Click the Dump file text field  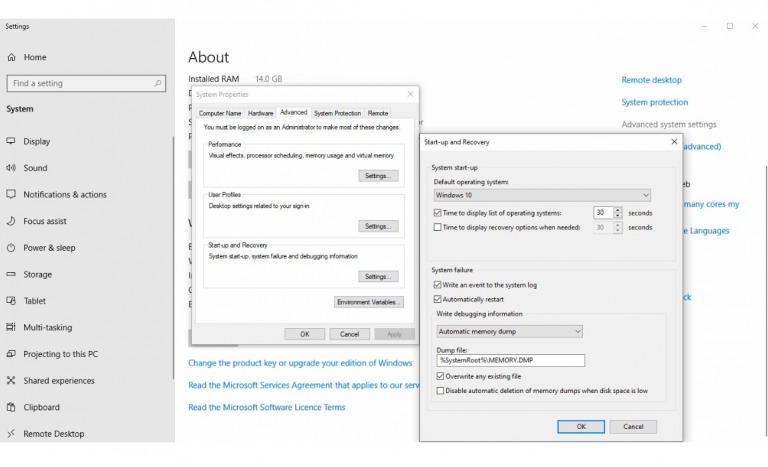(510, 360)
